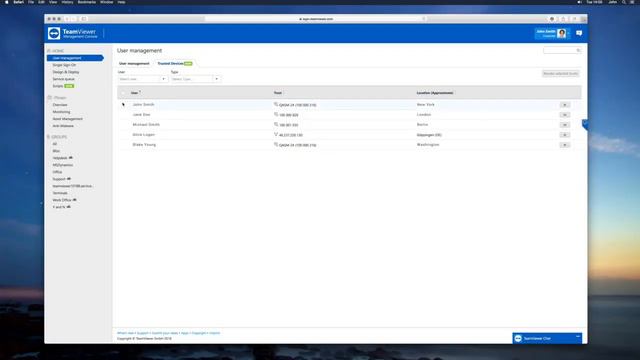Open Scripts in sidebar
The image size is (640, 360).
[x=58, y=86]
